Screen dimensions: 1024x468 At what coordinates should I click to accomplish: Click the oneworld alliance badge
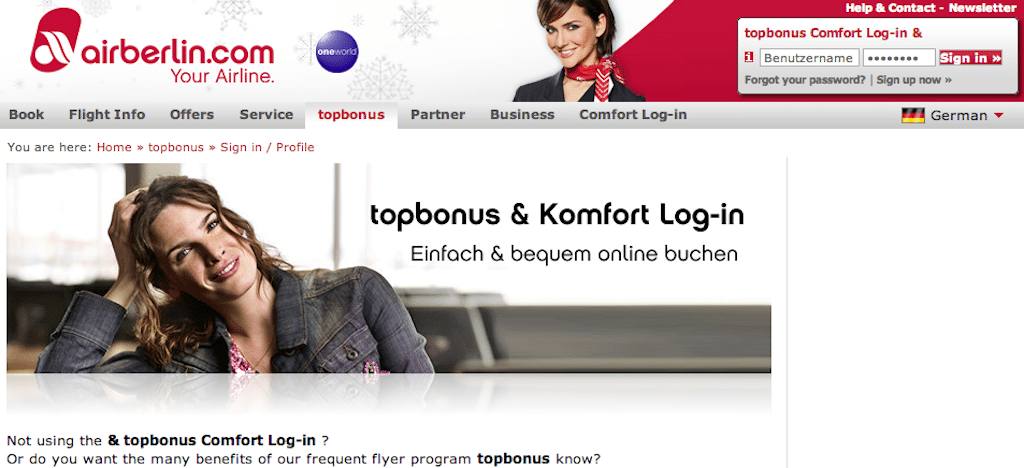coord(337,52)
